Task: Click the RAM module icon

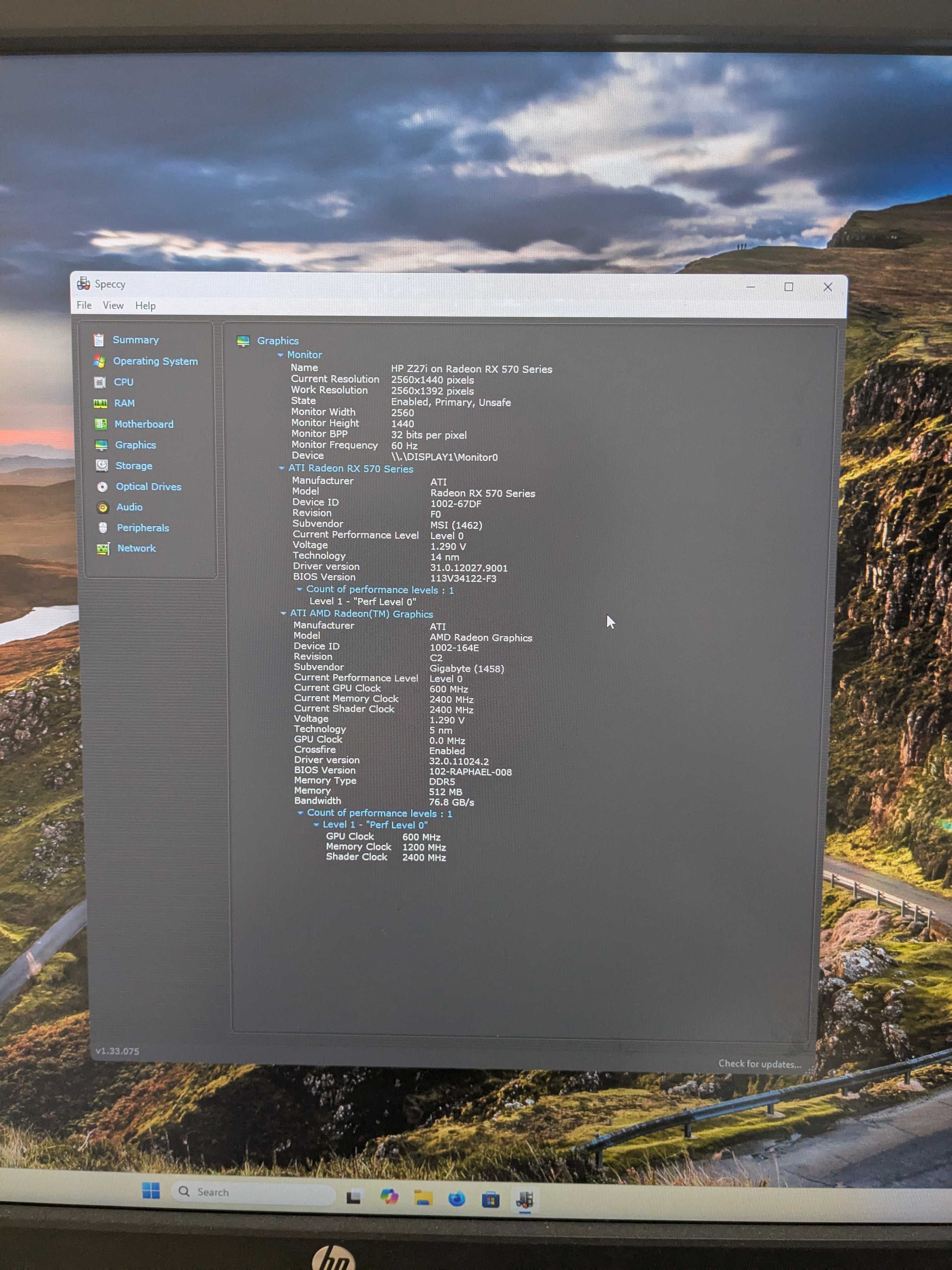Action: [x=100, y=403]
